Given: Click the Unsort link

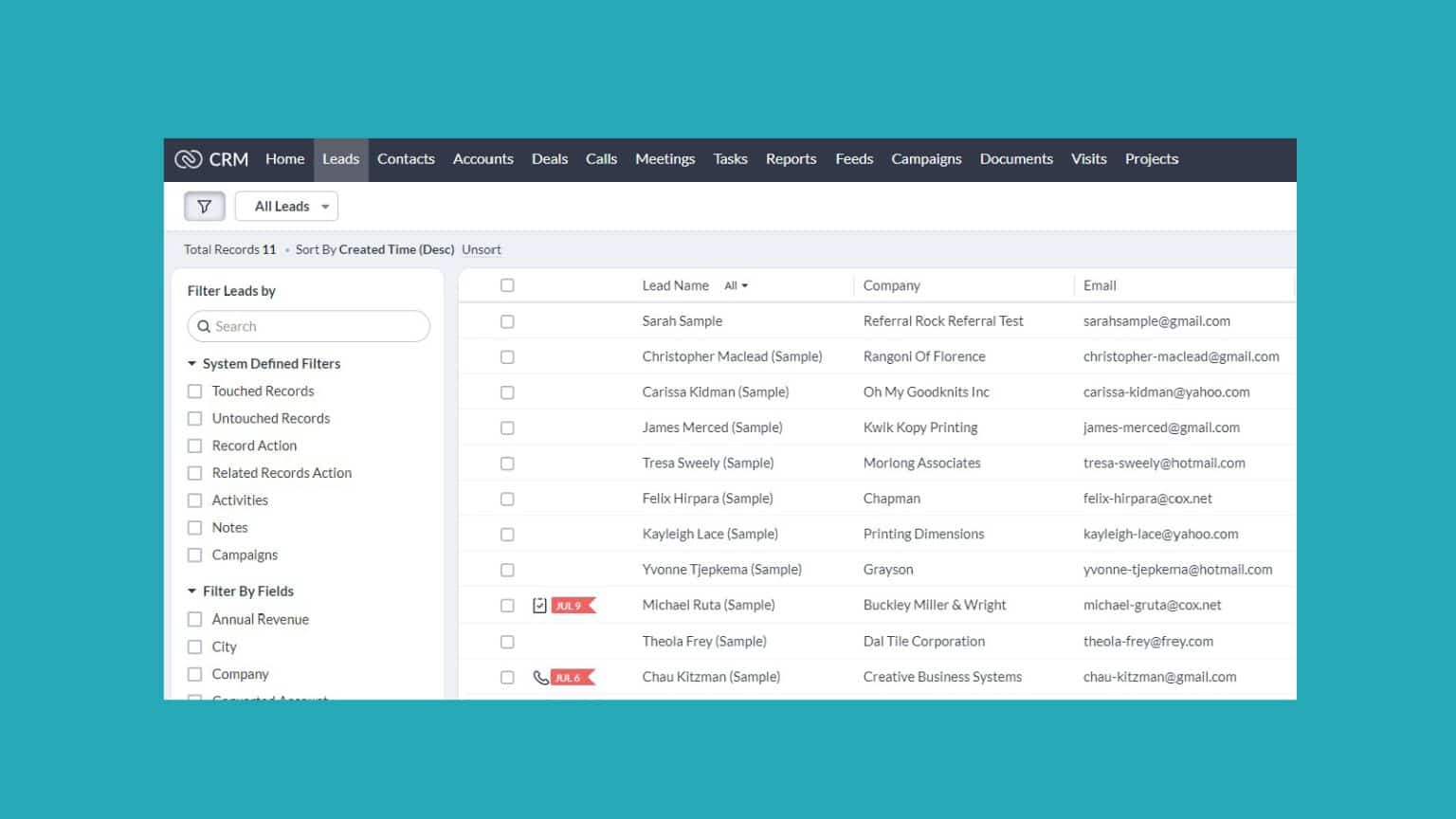Looking at the screenshot, I should click(x=481, y=249).
